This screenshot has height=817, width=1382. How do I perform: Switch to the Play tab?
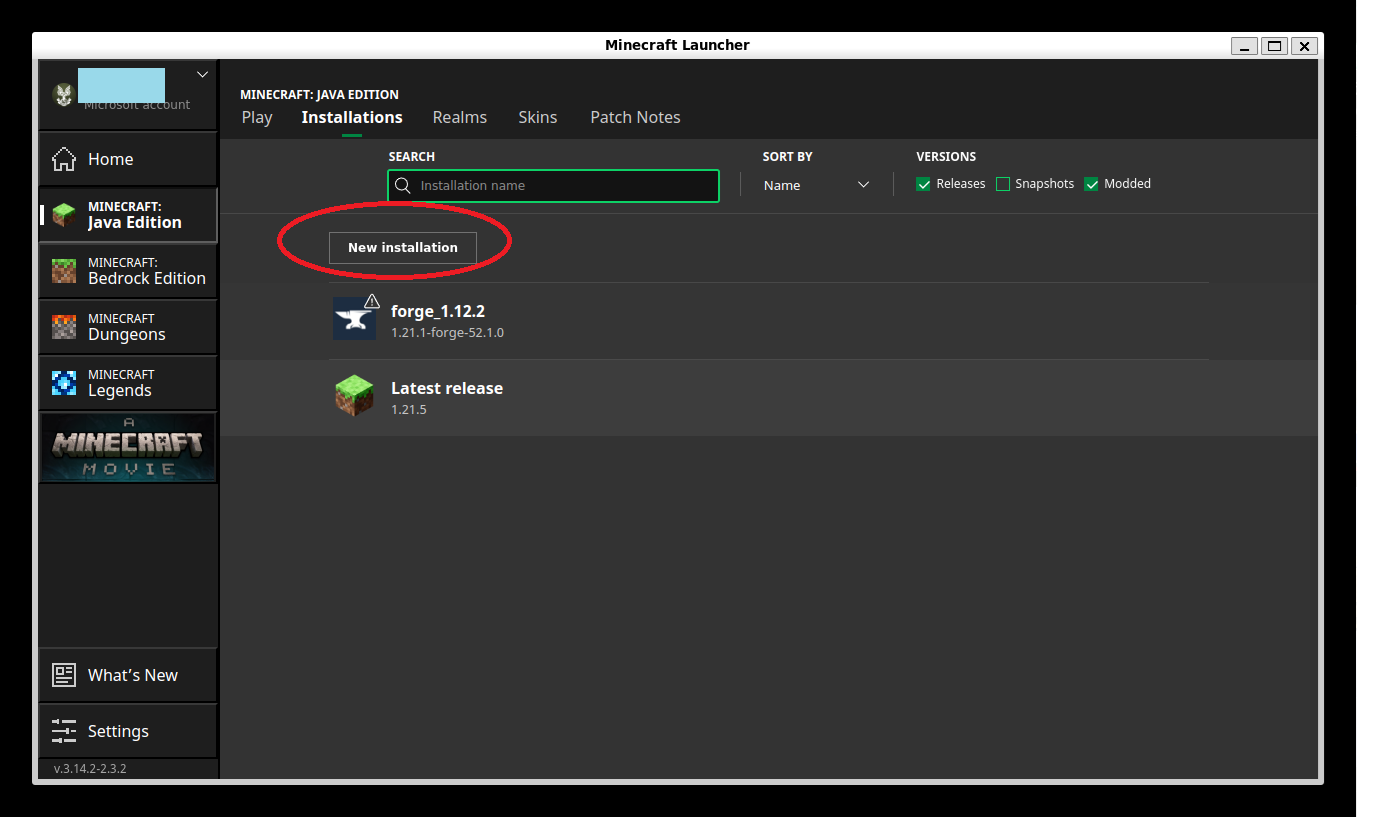[257, 117]
